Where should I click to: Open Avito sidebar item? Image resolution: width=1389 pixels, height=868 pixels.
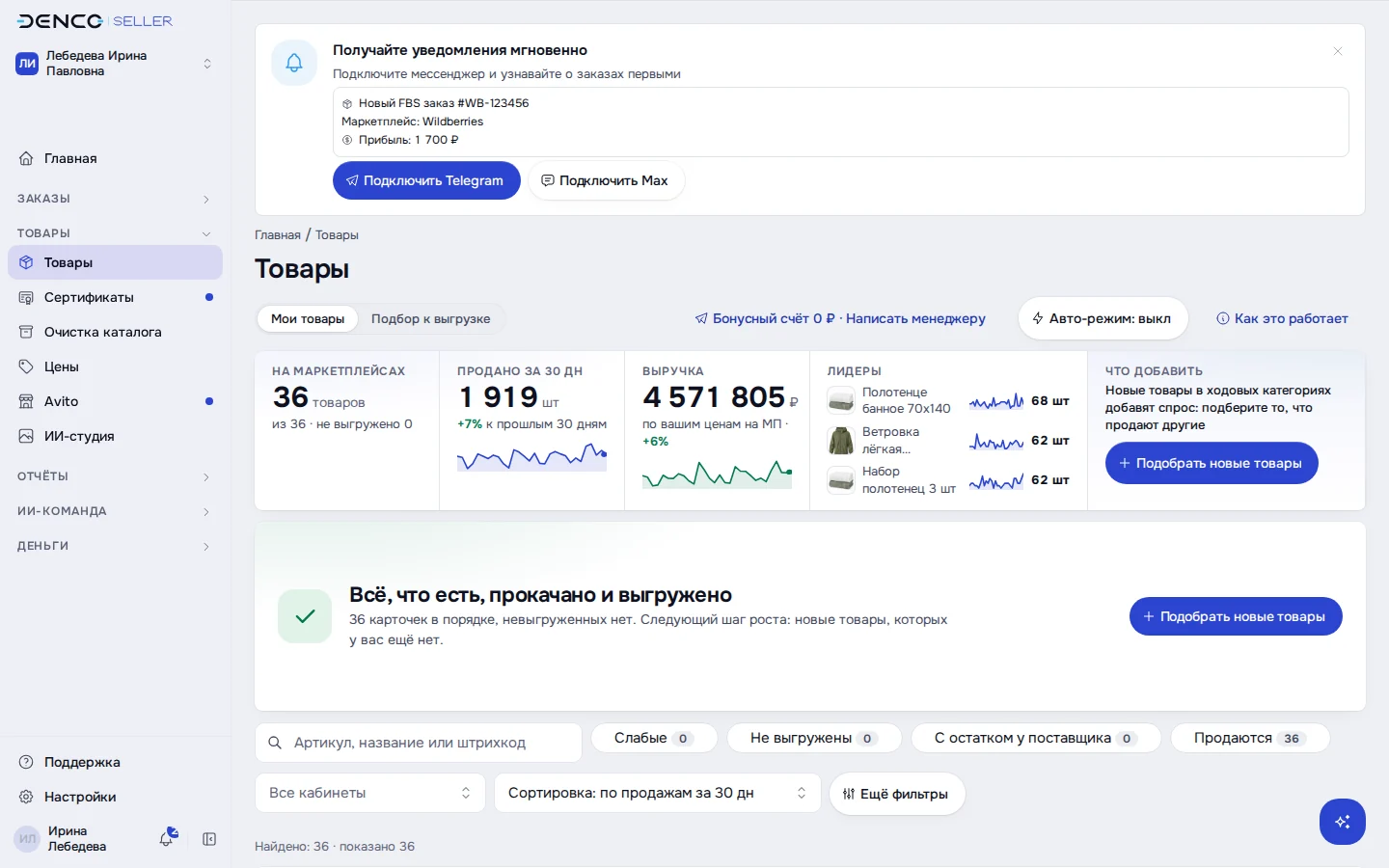click(115, 401)
